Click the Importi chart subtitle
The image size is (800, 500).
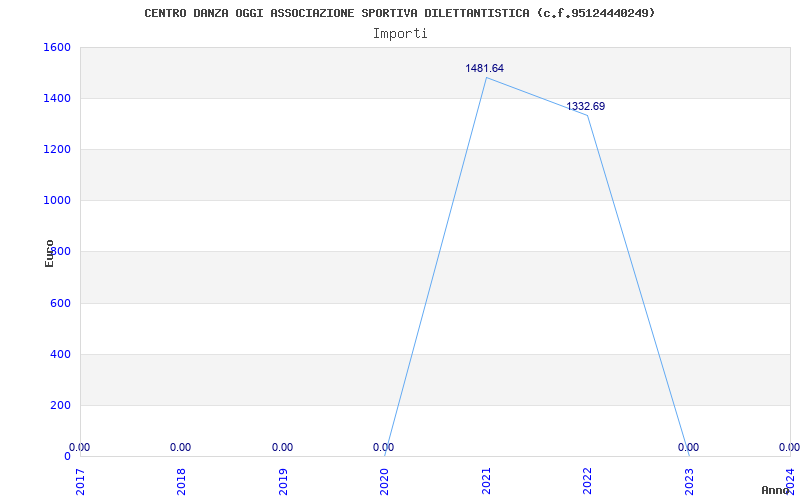tap(400, 34)
